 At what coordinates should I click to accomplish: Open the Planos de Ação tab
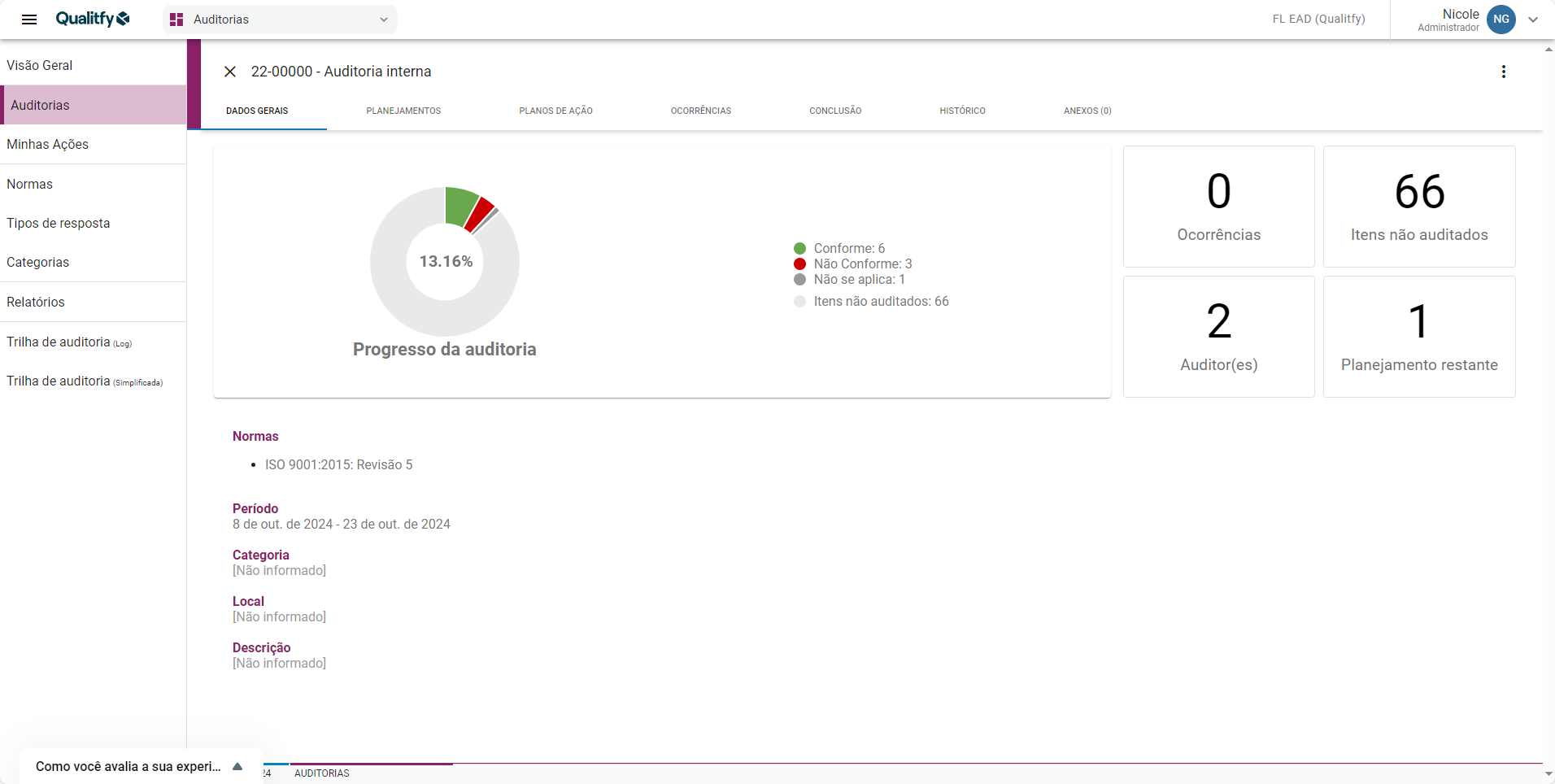556,111
